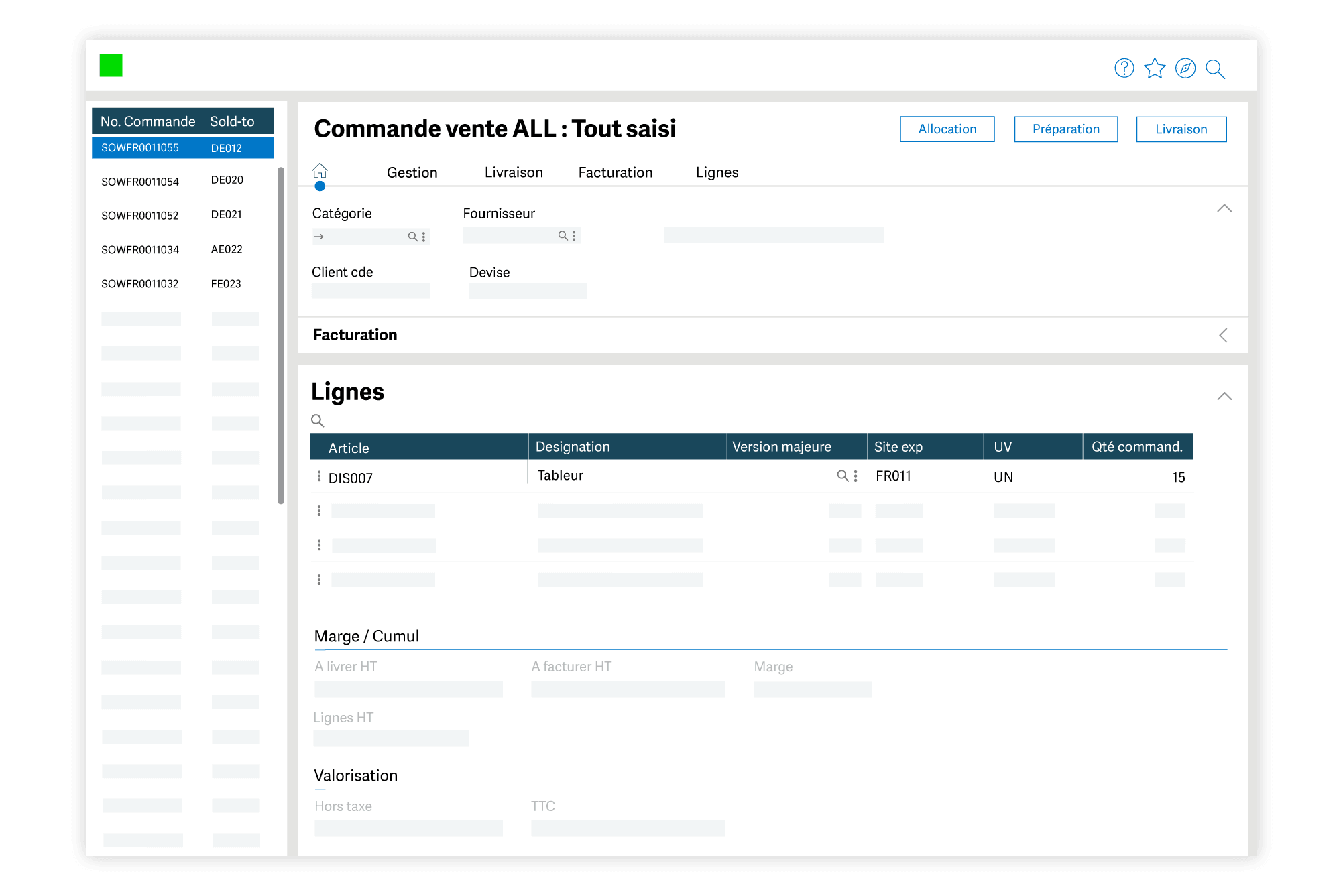Image resolution: width=1341 pixels, height=896 pixels.
Task: Click the home icon in tab bar
Action: click(320, 171)
